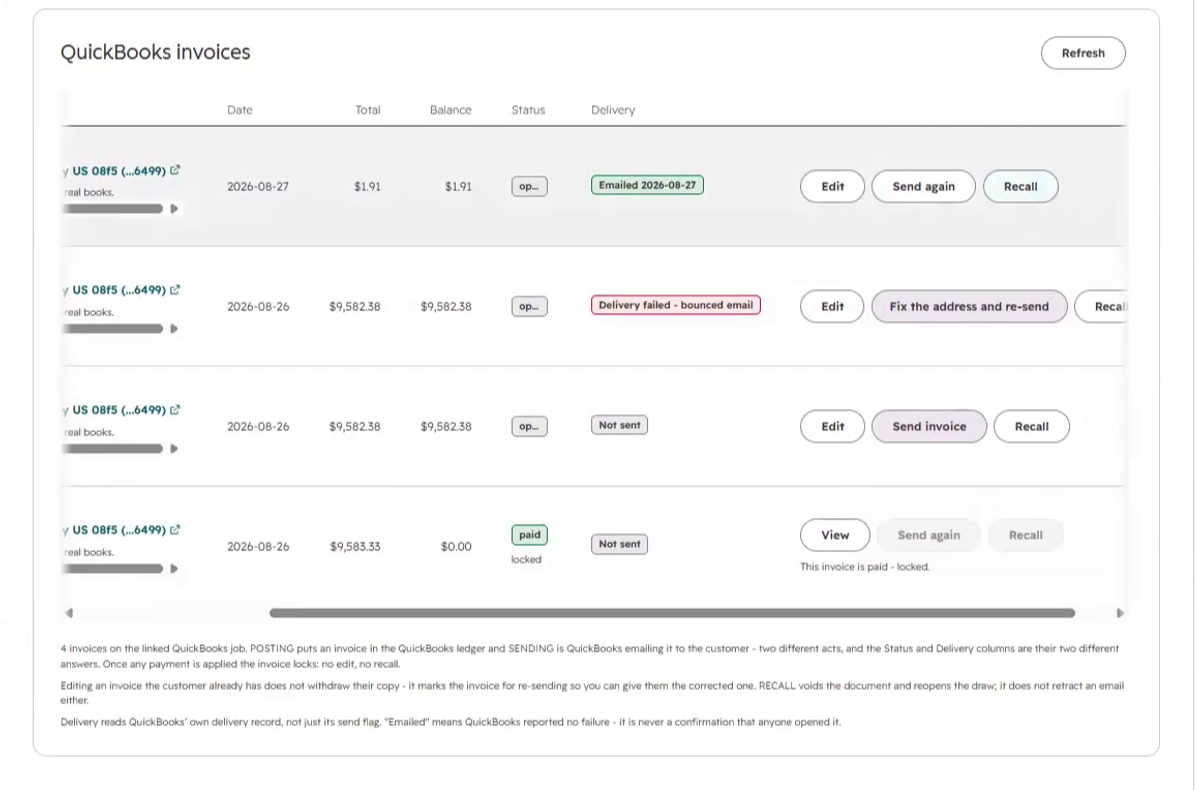Click the QuickBooks invoices heading
The image size is (1195, 790).
click(x=155, y=52)
